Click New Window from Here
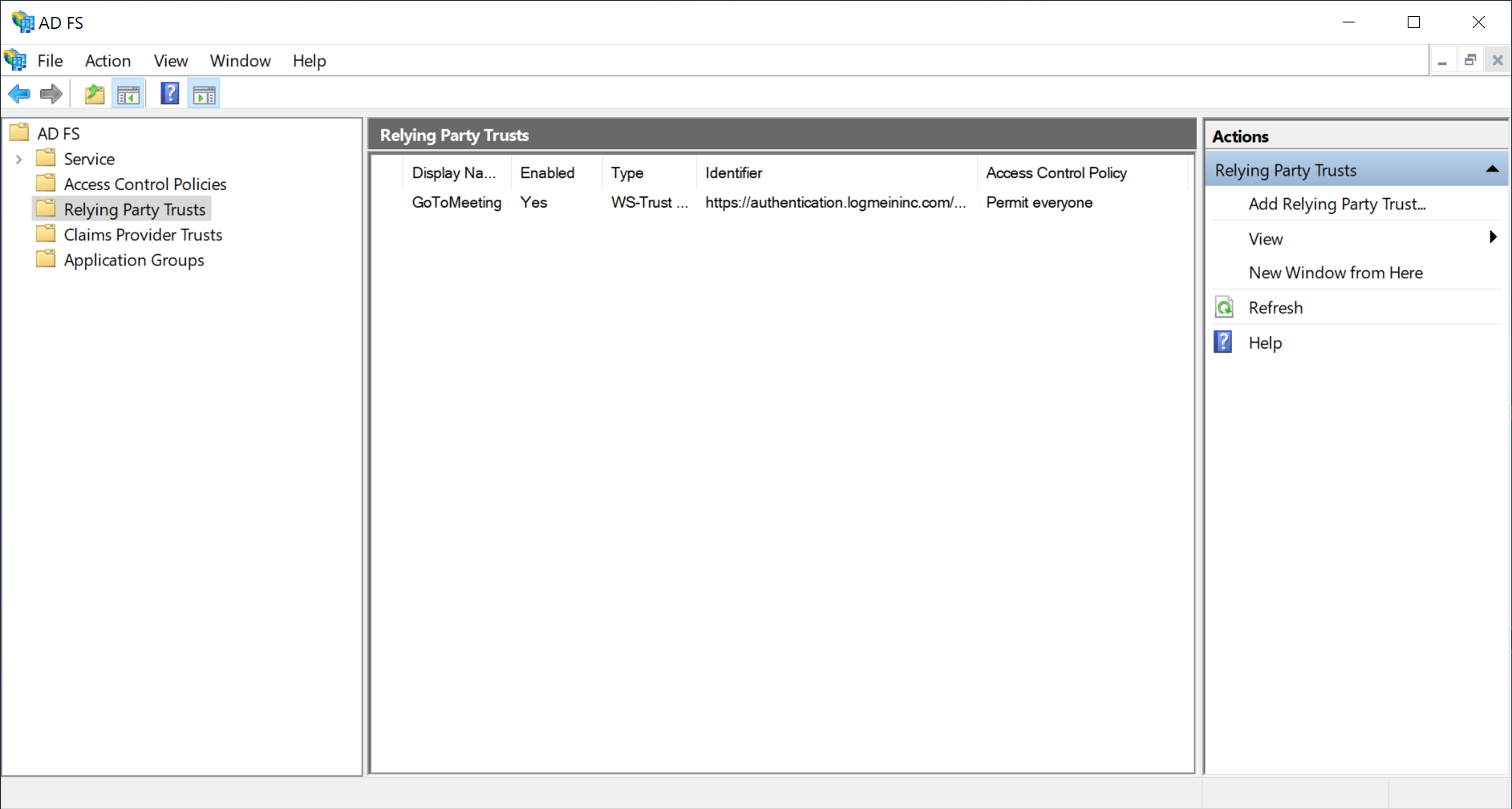This screenshot has height=809, width=1512. (x=1335, y=273)
